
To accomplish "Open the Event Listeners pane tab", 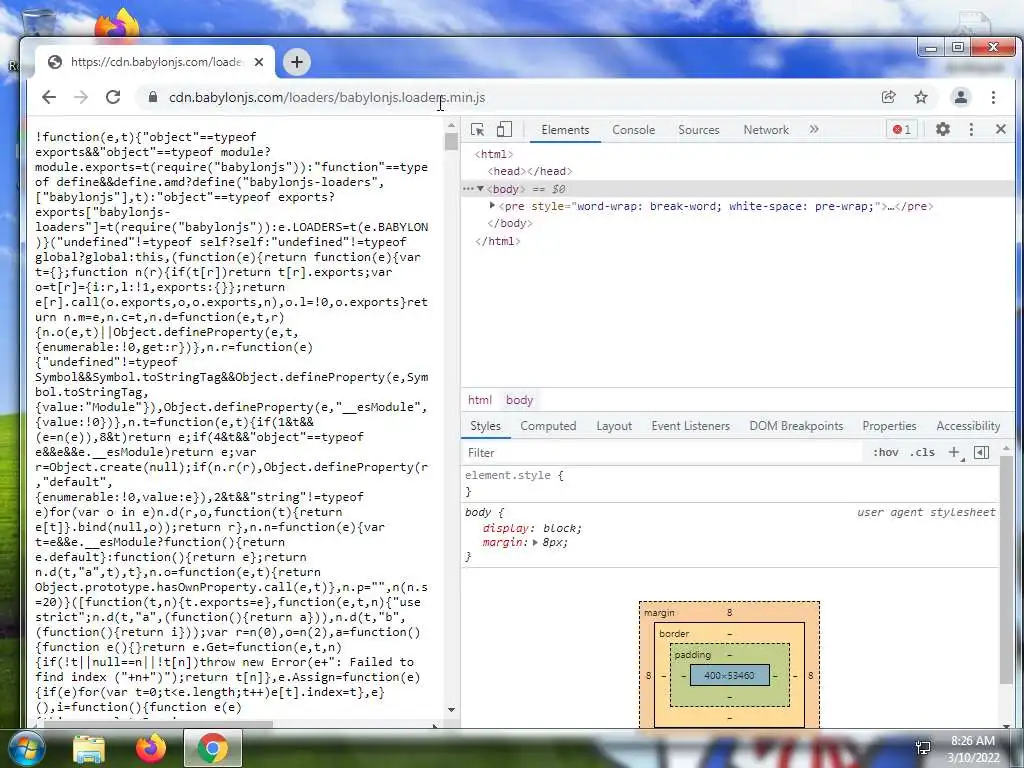I will (x=690, y=426).
